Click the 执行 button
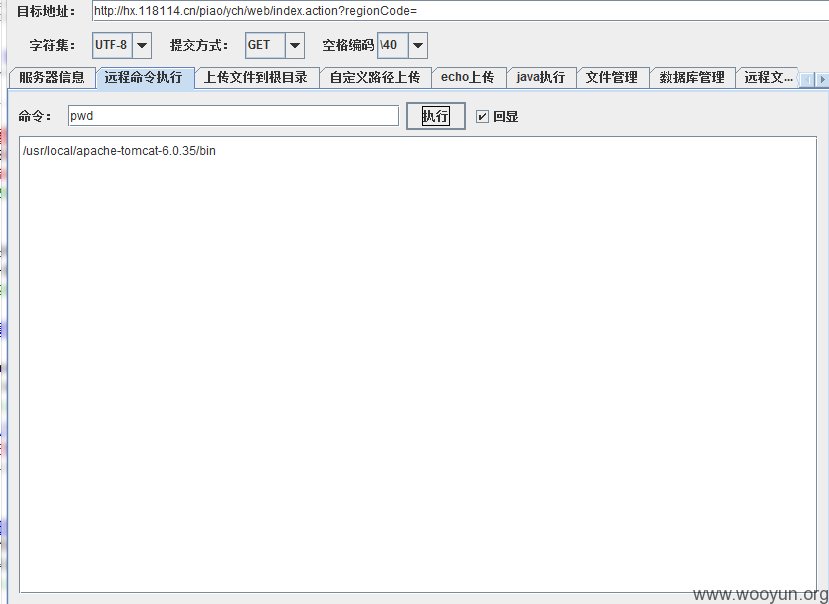 436,116
